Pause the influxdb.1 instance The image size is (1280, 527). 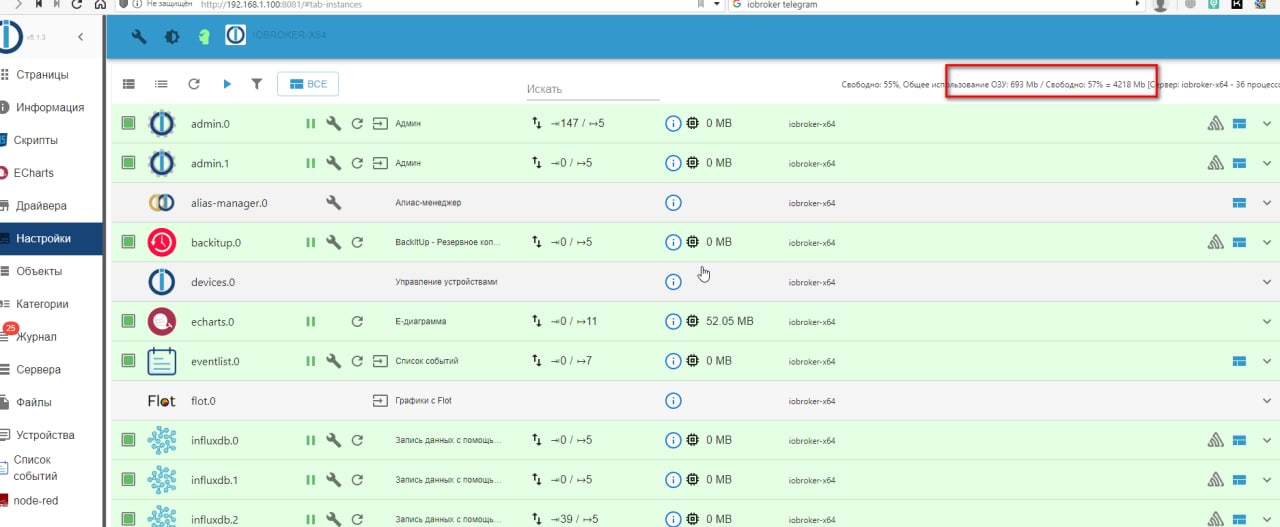click(x=311, y=480)
